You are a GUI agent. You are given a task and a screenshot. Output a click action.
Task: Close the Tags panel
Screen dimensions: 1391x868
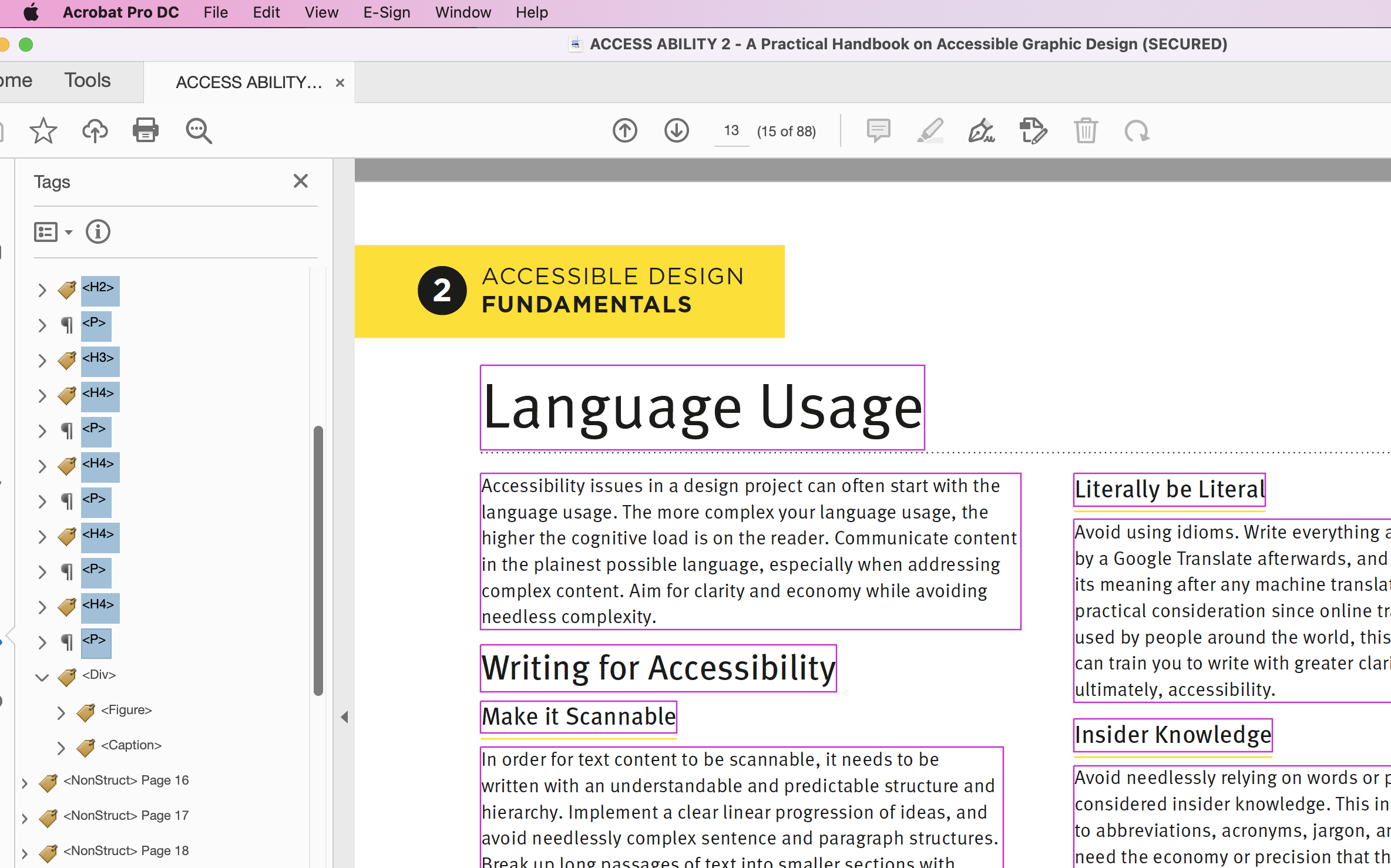301,181
